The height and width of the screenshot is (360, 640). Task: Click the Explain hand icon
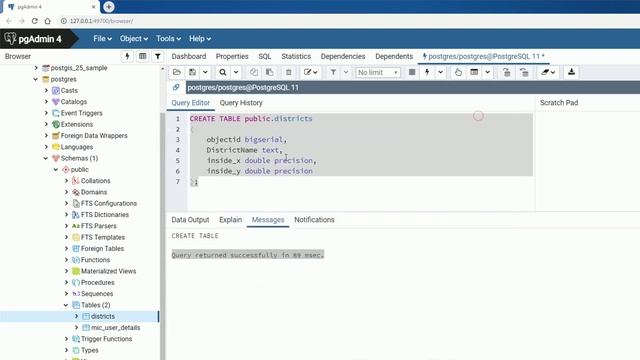coord(458,72)
